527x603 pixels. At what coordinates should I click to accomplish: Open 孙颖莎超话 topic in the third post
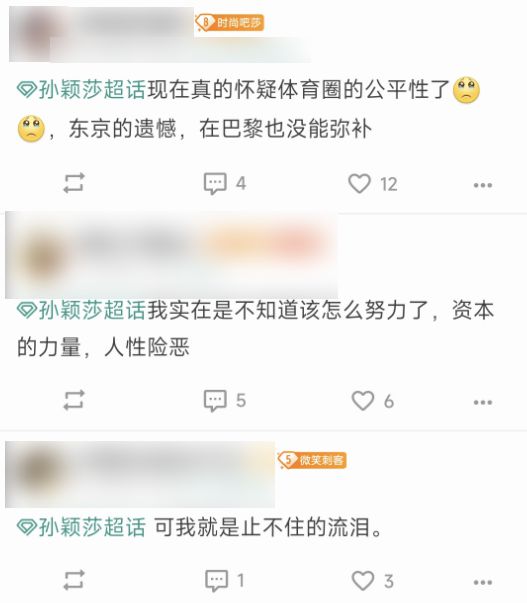pyautogui.click(x=82, y=527)
